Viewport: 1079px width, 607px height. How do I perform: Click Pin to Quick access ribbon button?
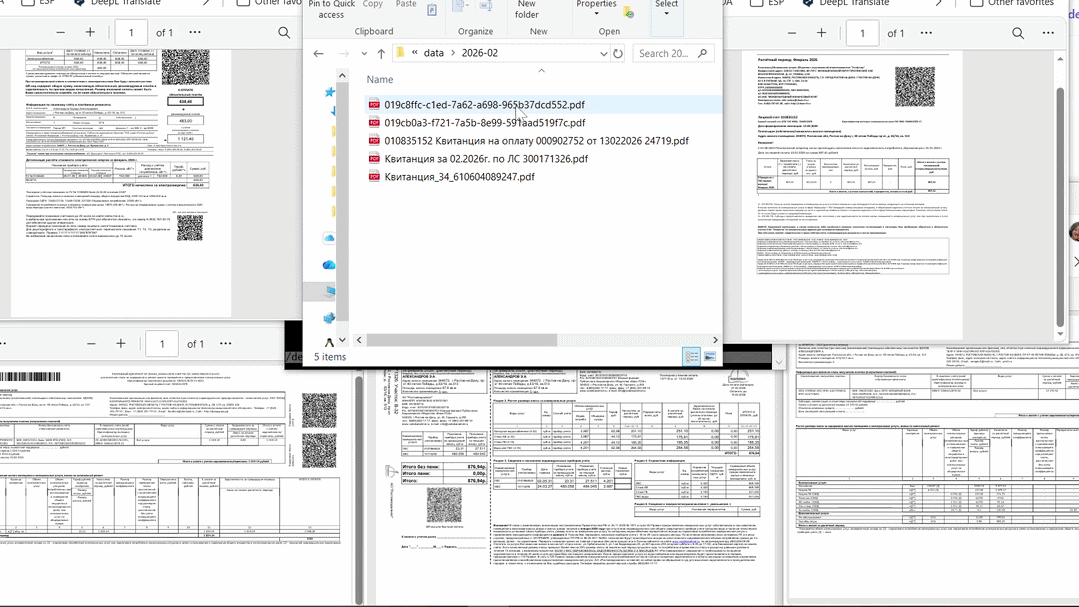[x=331, y=9]
